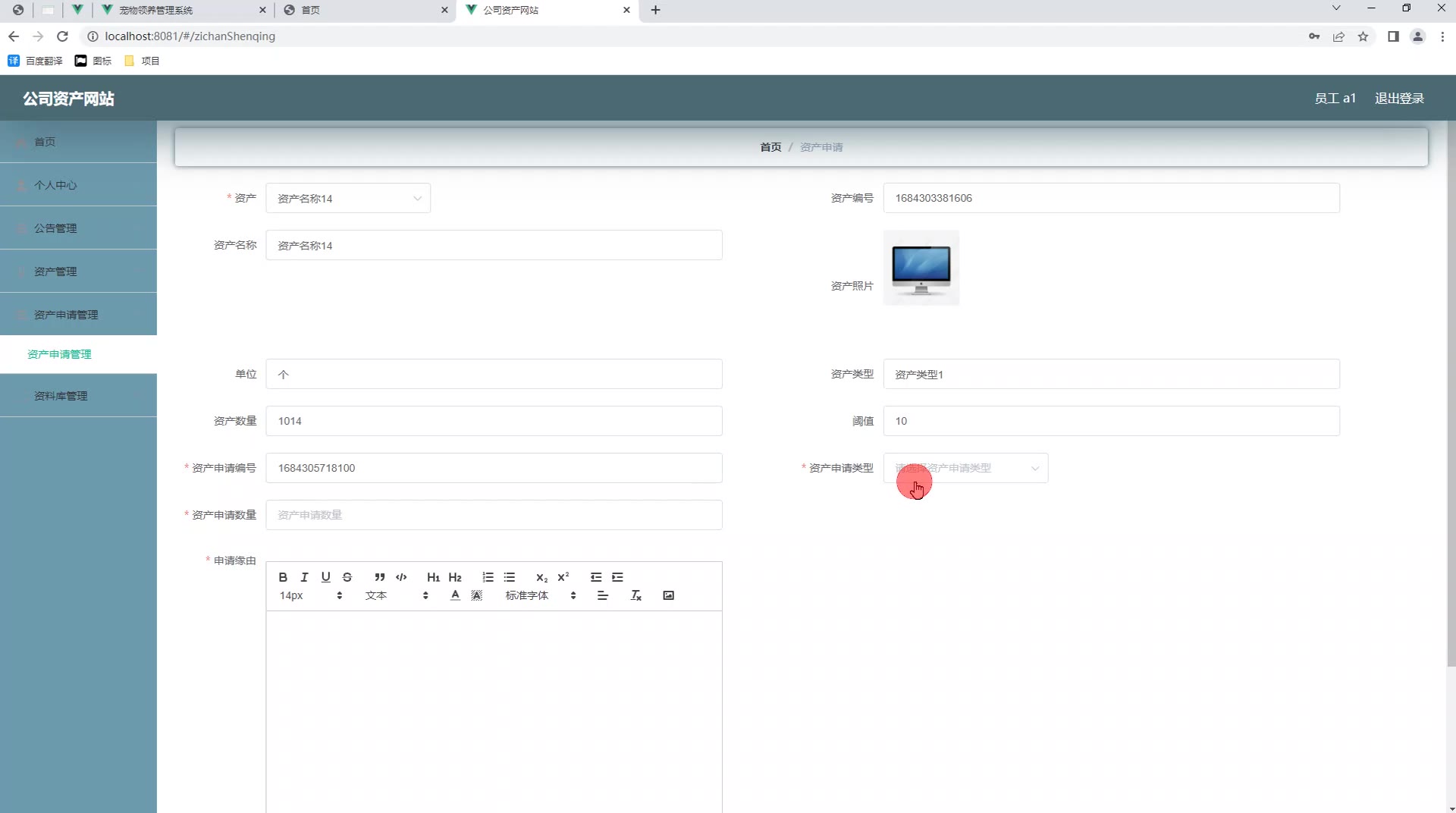
Task: Open the font color picker
Action: 455,595
